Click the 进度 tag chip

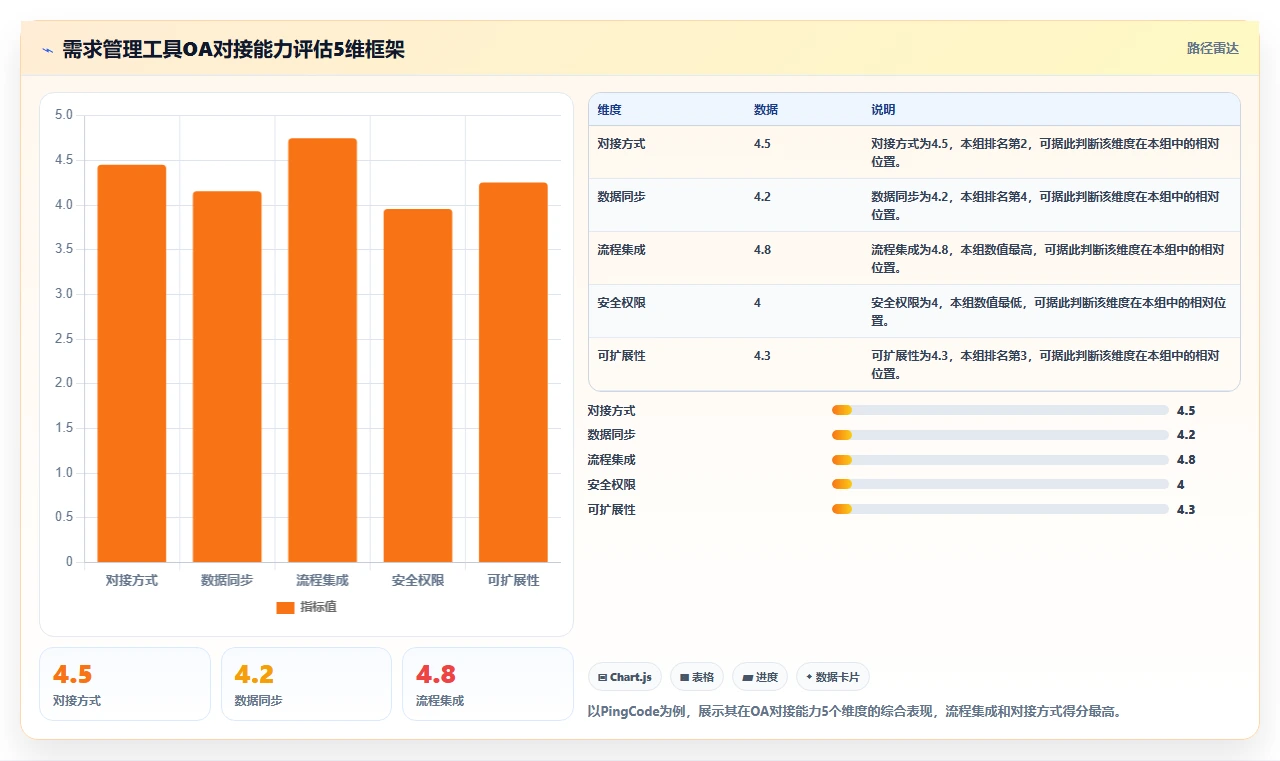point(760,677)
